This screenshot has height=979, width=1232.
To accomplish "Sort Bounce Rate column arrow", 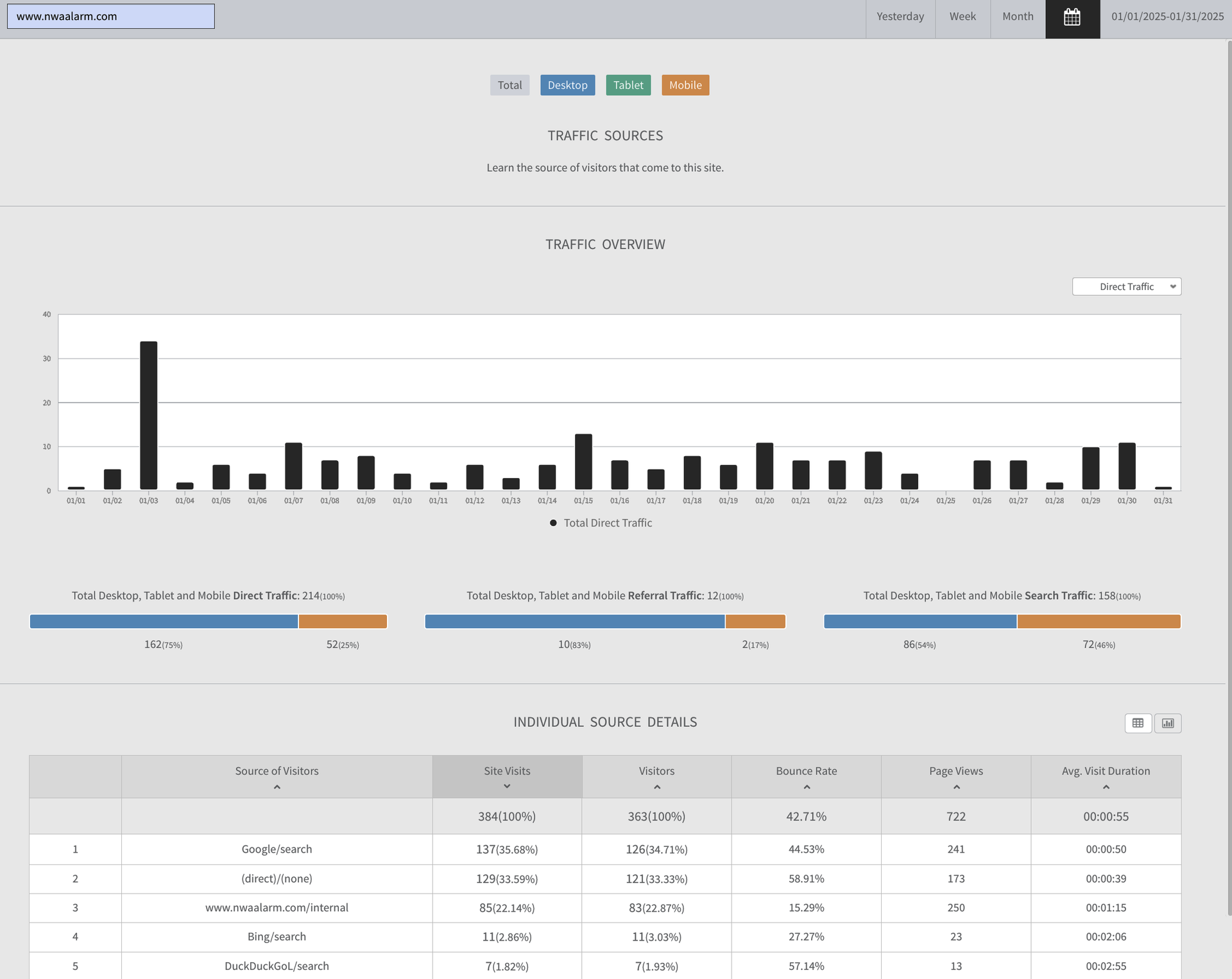I will (807, 787).
